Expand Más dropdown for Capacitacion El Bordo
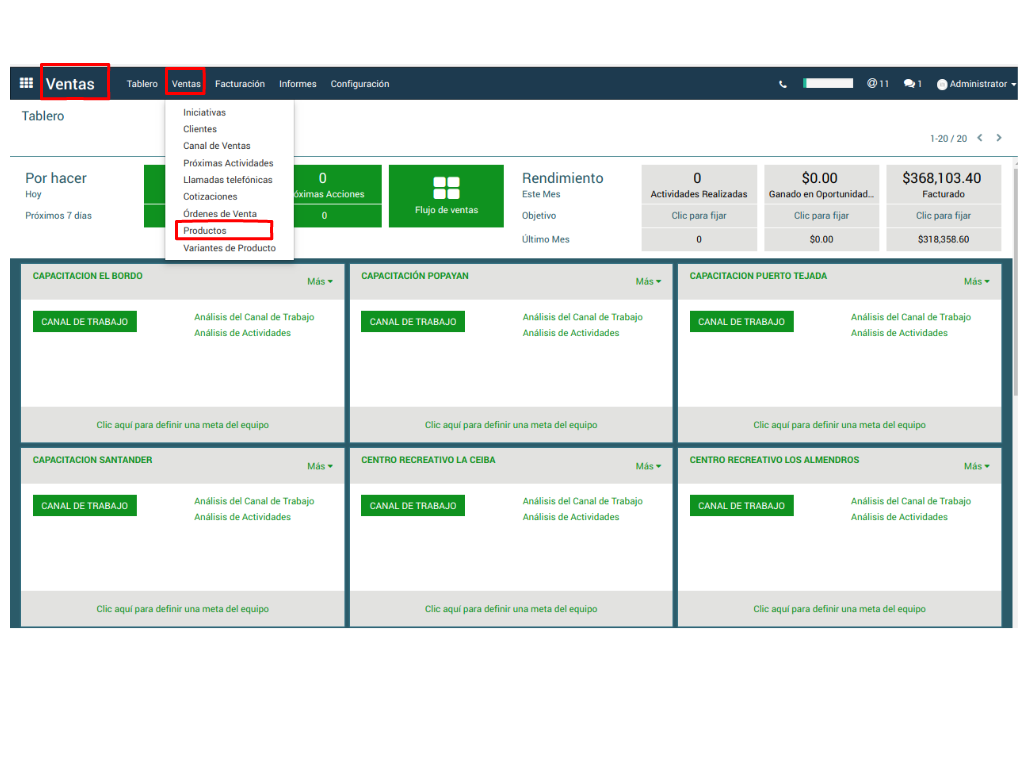The image size is (1023, 767). point(320,282)
